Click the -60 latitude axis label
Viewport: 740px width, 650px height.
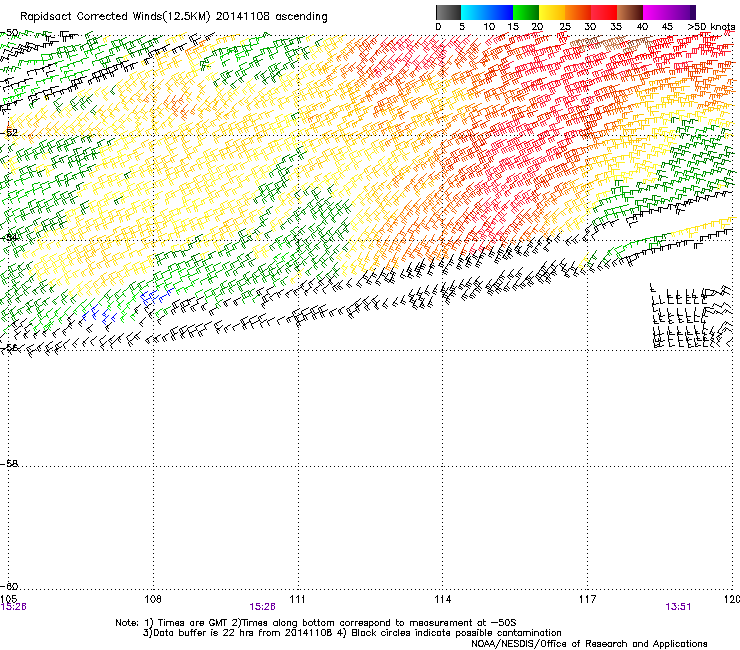tap(9, 586)
